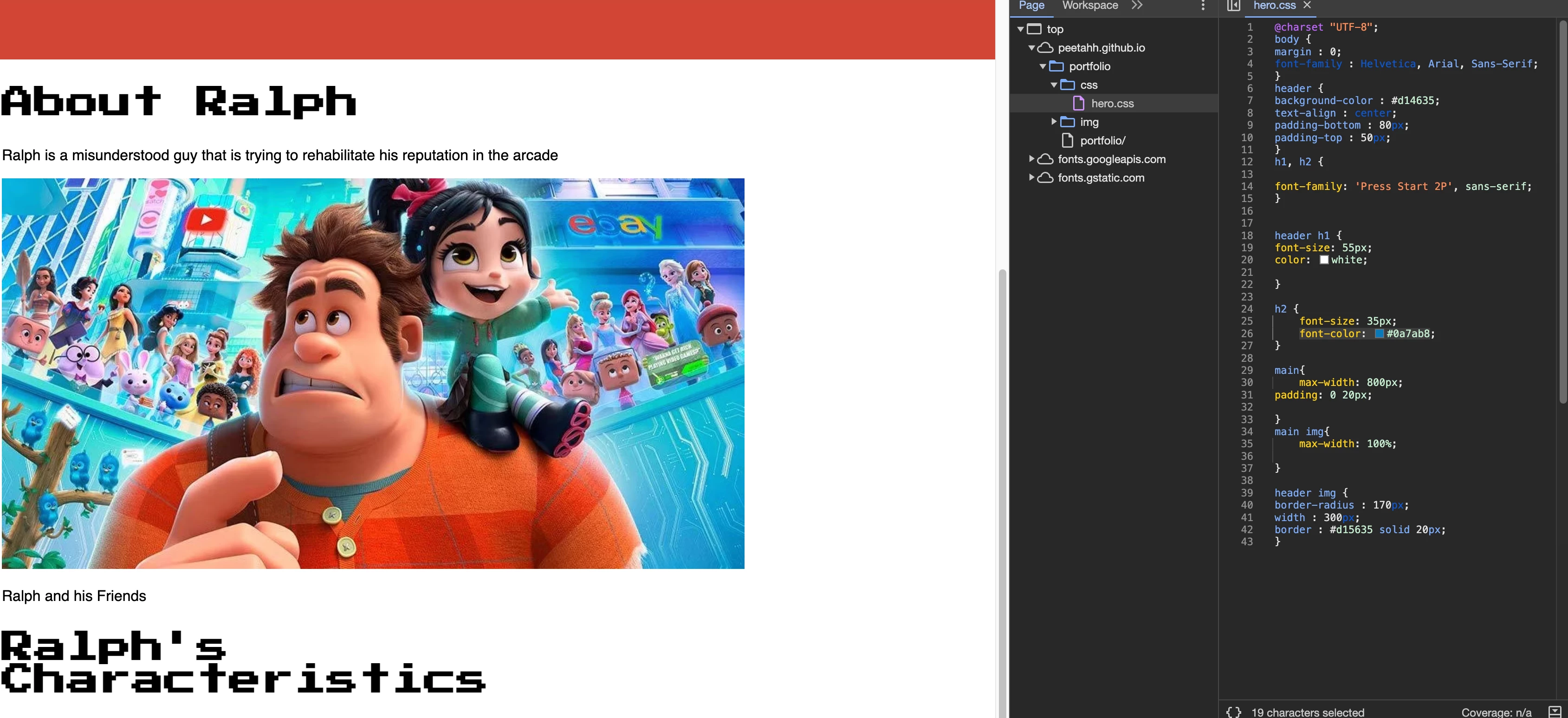The width and height of the screenshot is (1568, 718).
Task: Open the white color swatch on line 20
Action: pos(1324,260)
